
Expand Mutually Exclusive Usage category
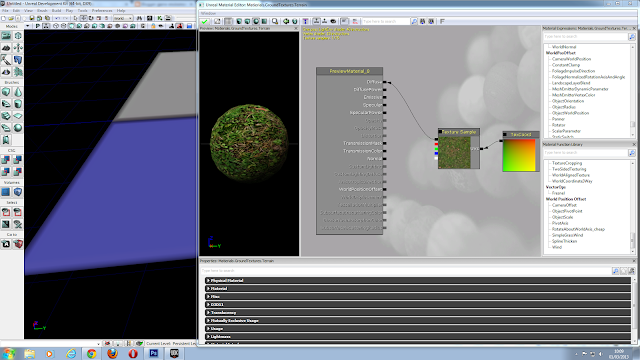tap(418, 320)
